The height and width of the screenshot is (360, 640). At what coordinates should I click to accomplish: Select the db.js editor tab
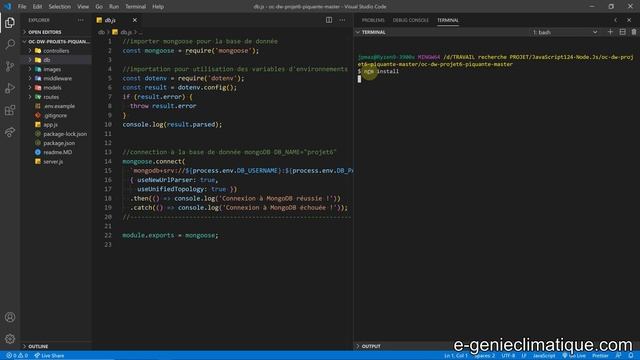pos(110,20)
